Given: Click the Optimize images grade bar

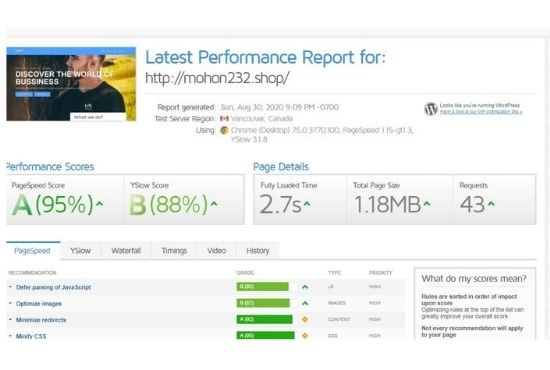Looking at the screenshot, I should 267,303.
